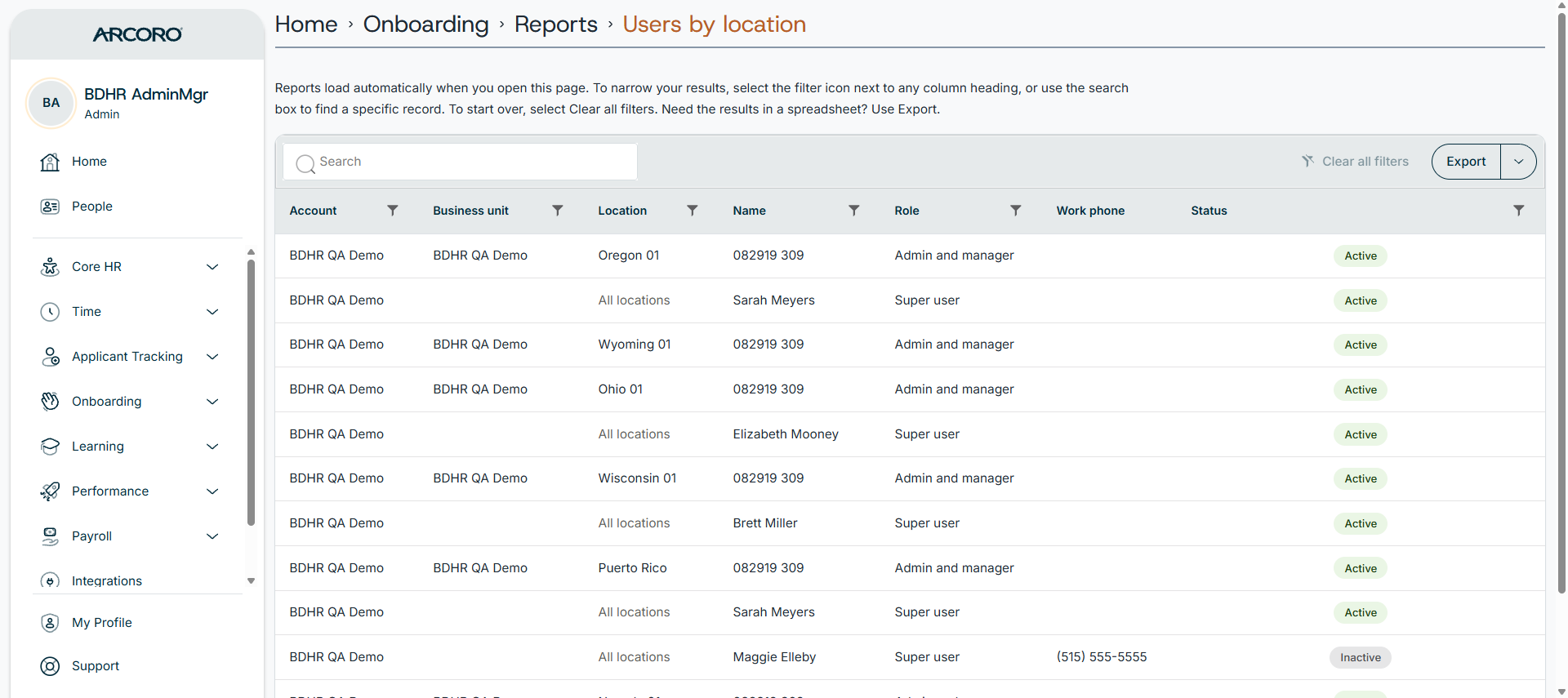Open Support menu item
Screen dimensions: 1568x698
[96, 666]
